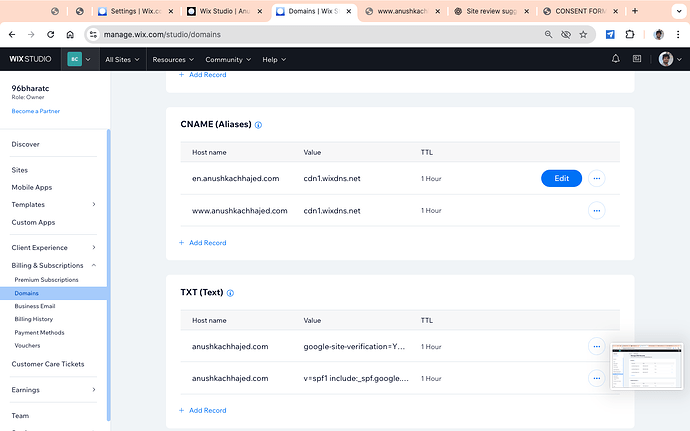Open the browser extensions puzzle icon
690x431 pixels.
630,34
